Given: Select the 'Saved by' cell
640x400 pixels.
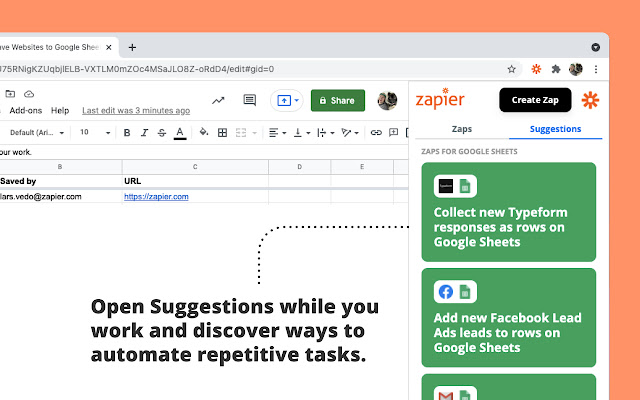Looking at the screenshot, I should point(61,181).
